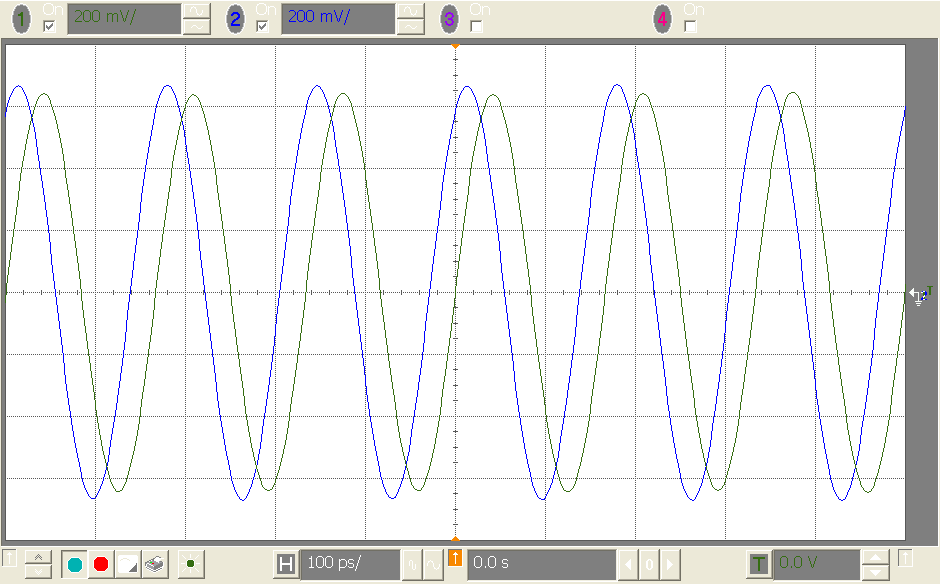Viewport: 940px width, 584px height.
Task: Open channel 4 setup via pink 4 icon
Action: click(x=661, y=18)
